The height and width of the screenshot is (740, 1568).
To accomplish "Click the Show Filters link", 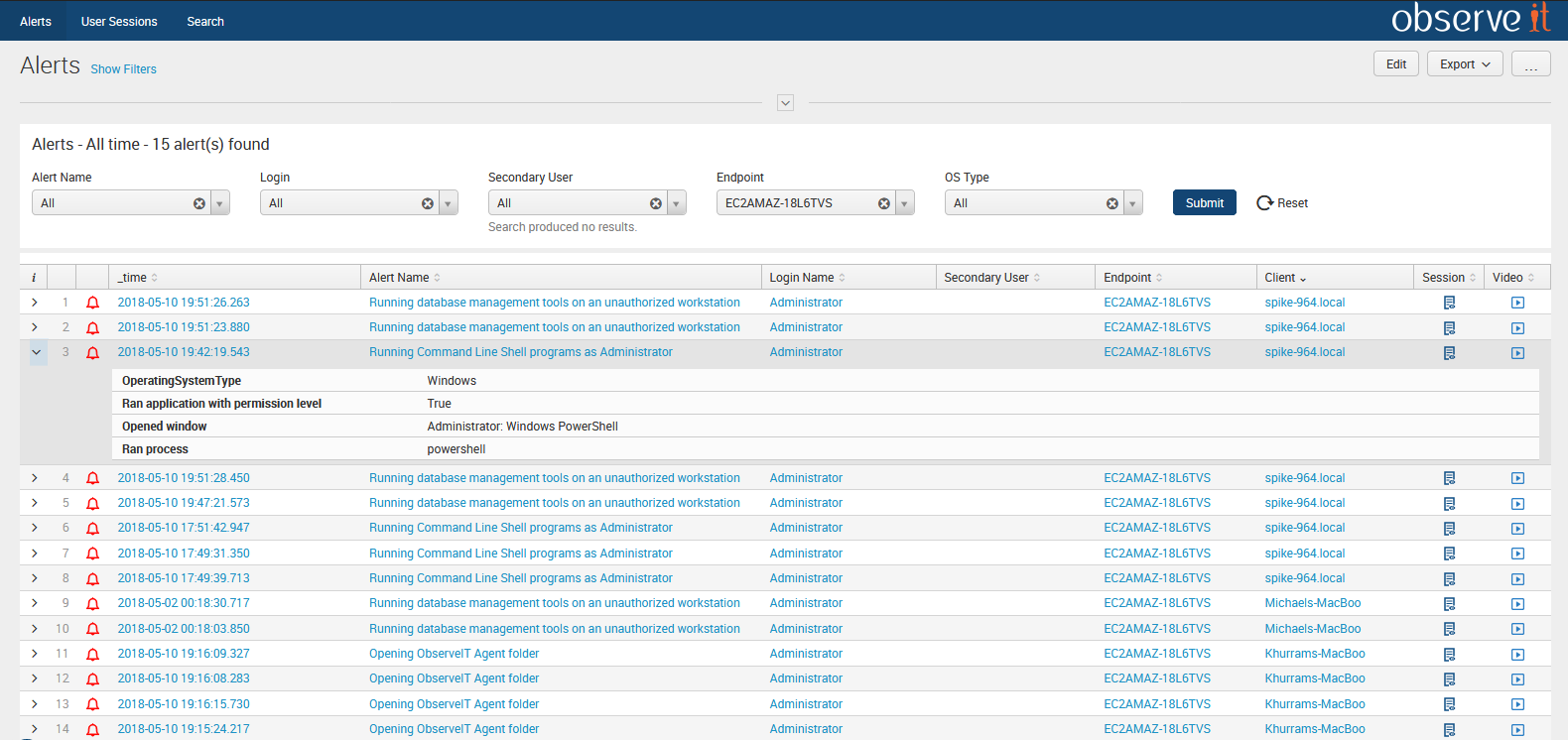I will point(123,69).
